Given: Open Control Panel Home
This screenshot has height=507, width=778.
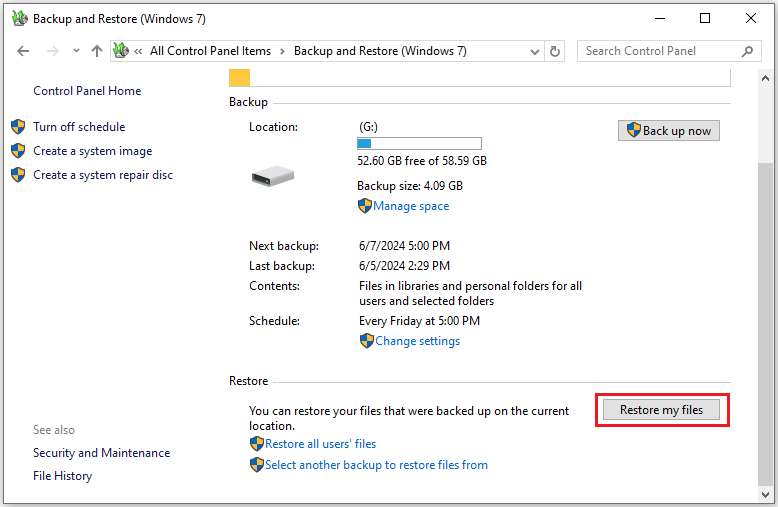Looking at the screenshot, I should tap(87, 91).
